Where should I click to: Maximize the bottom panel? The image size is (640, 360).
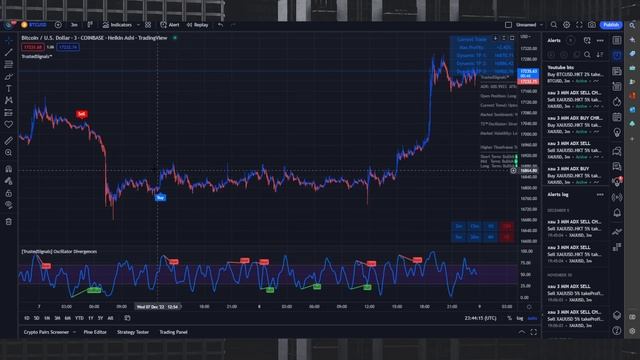533,332
